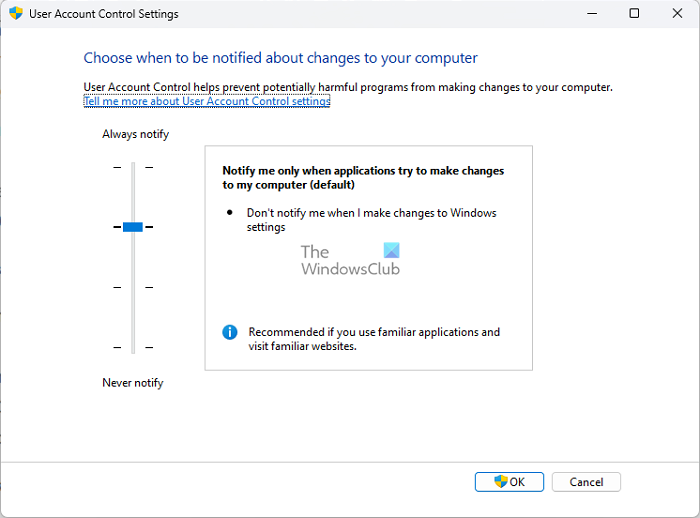Click the 'Choose when to be notified' heading
The width and height of the screenshot is (700, 518).
(x=280, y=58)
